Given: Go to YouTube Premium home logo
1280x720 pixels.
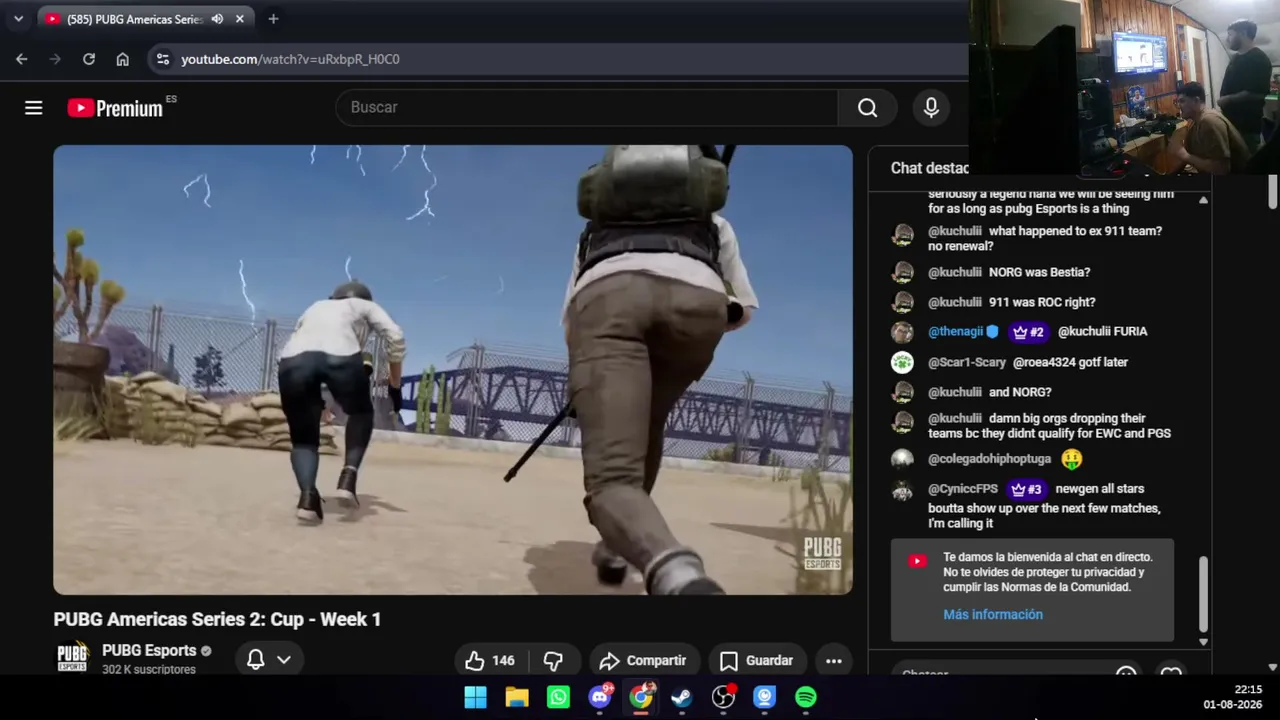Looking at the screenshot, I should [115, 108].
